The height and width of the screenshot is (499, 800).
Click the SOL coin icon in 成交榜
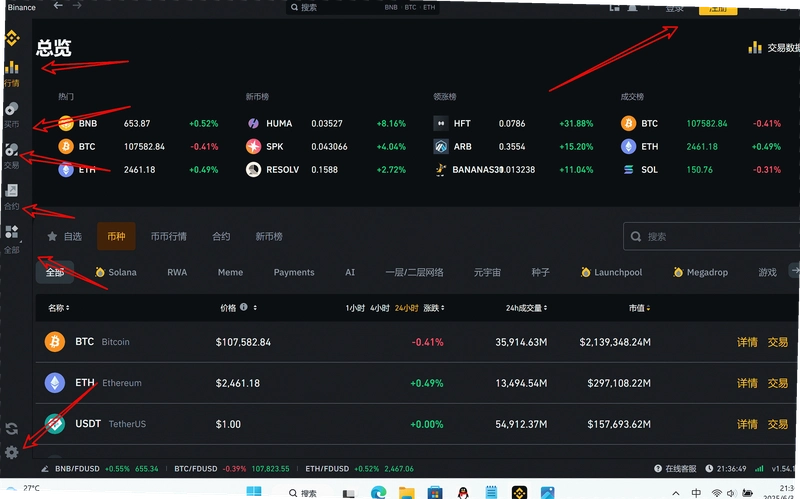click(629, 169)
